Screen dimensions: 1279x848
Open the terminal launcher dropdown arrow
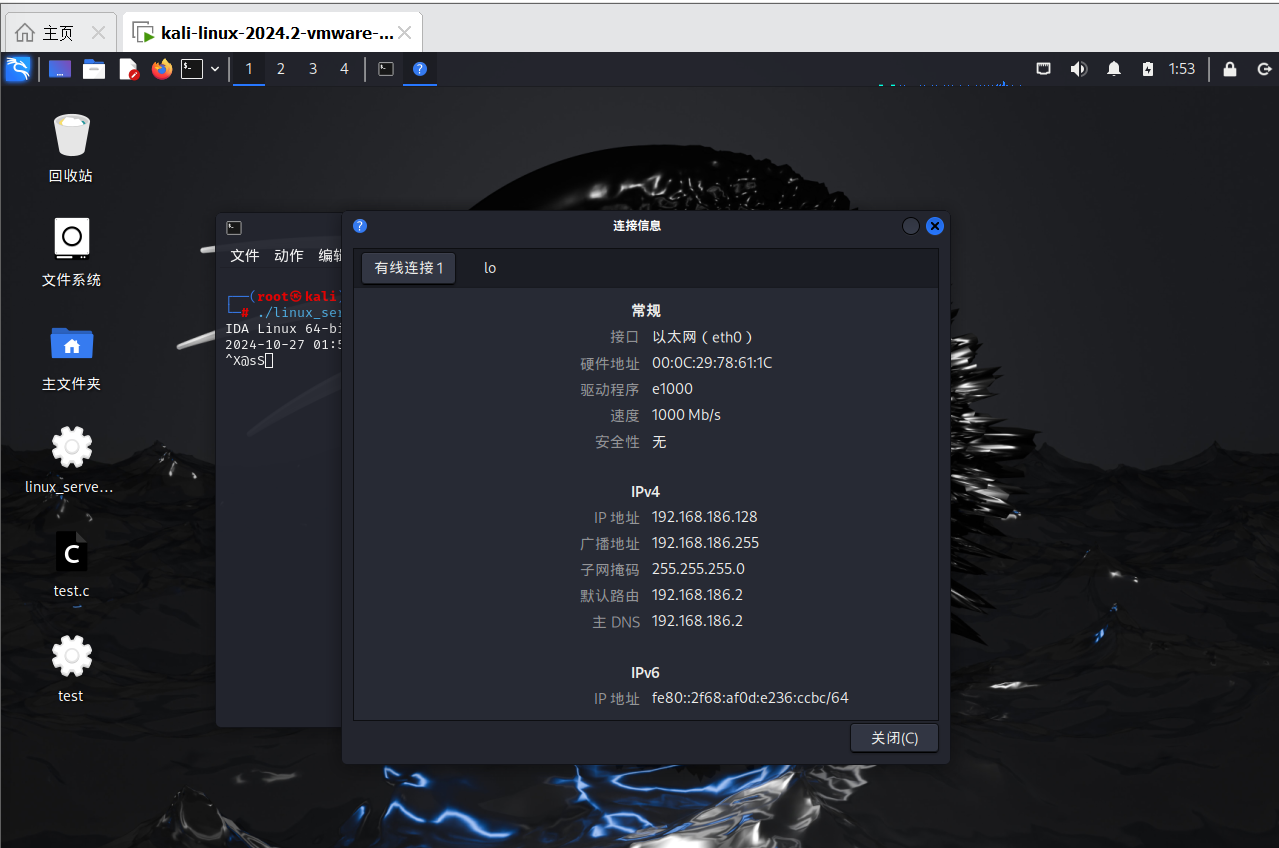click(x=214, y=69)
